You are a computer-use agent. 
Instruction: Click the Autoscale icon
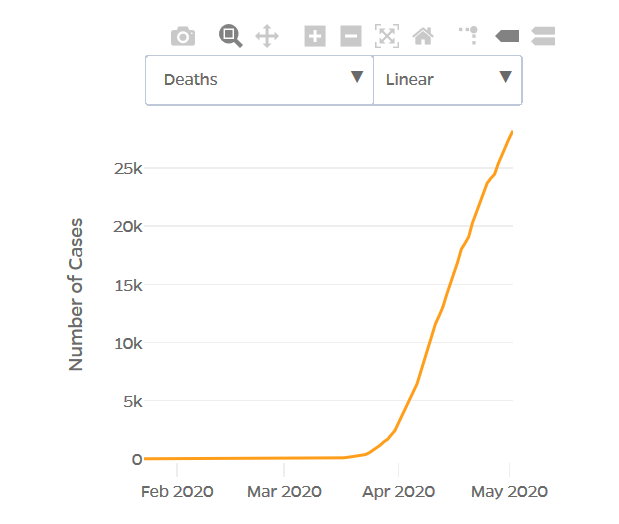pos(387,36)
